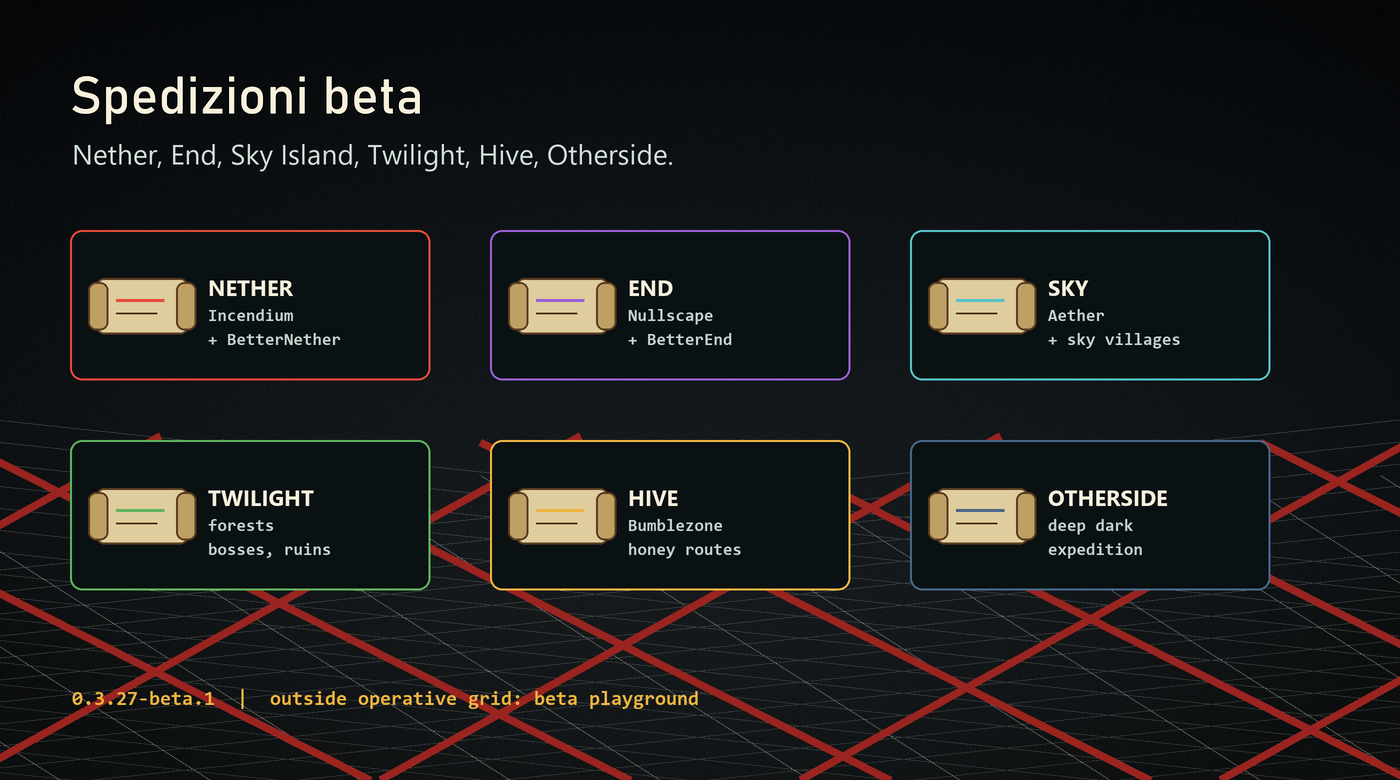This screenshot has width=1400, height=780.
Task: Click the version label 0.3.27-beta.1
Action: 143,699
